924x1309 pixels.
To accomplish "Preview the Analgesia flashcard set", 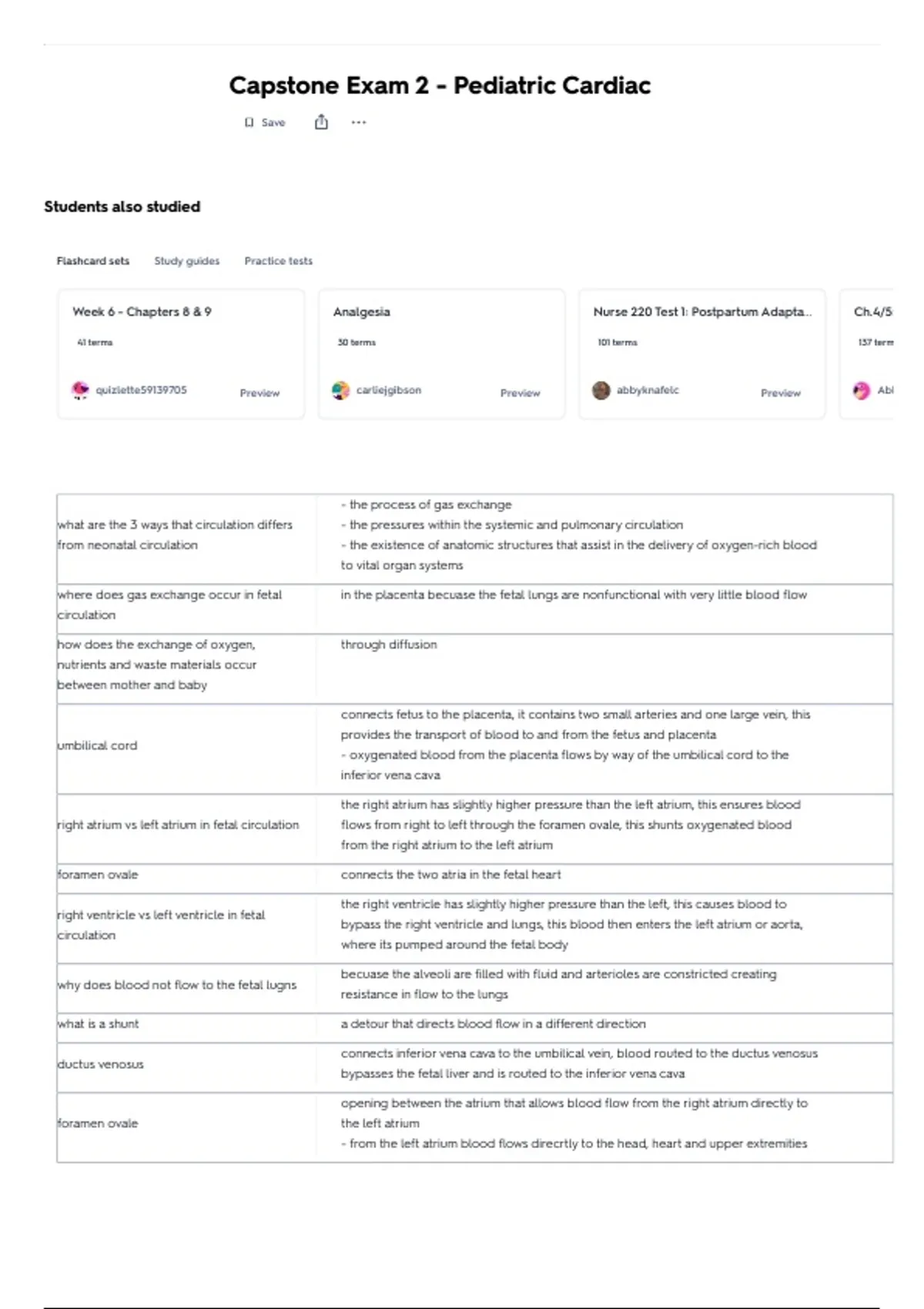I will [521, 393].
